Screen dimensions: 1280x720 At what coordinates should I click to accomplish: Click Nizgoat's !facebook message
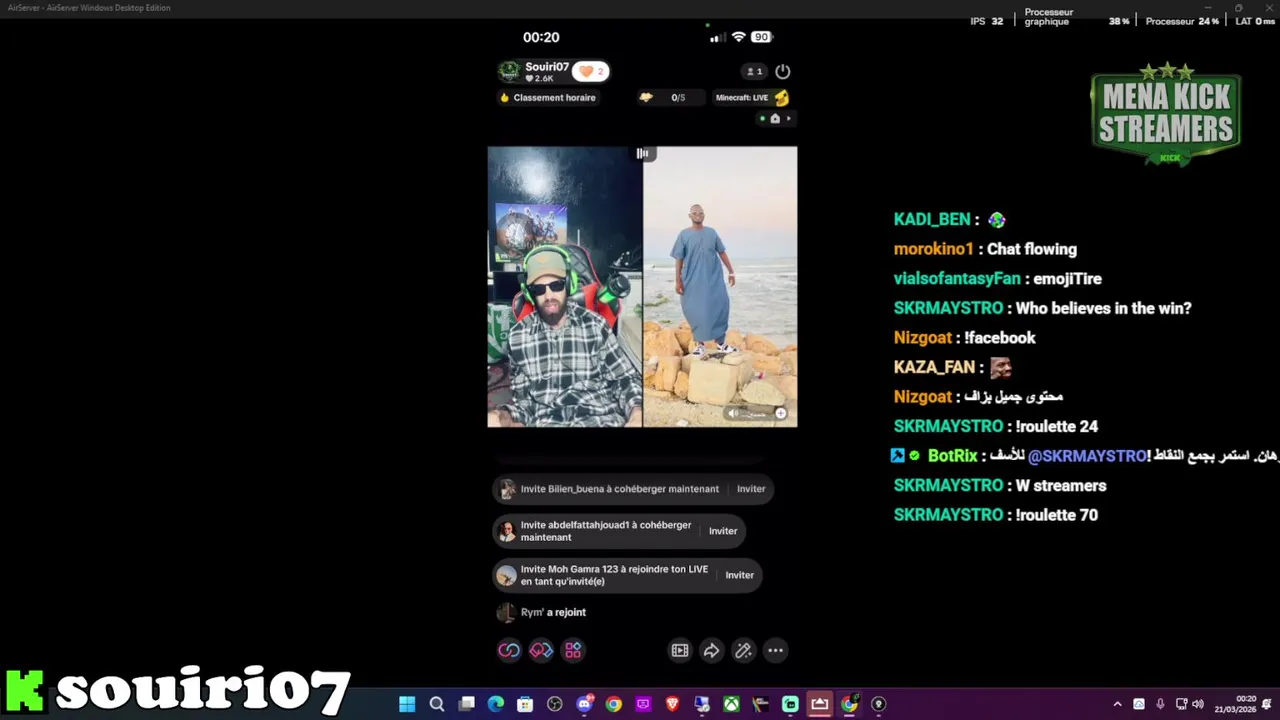point(965,338)
